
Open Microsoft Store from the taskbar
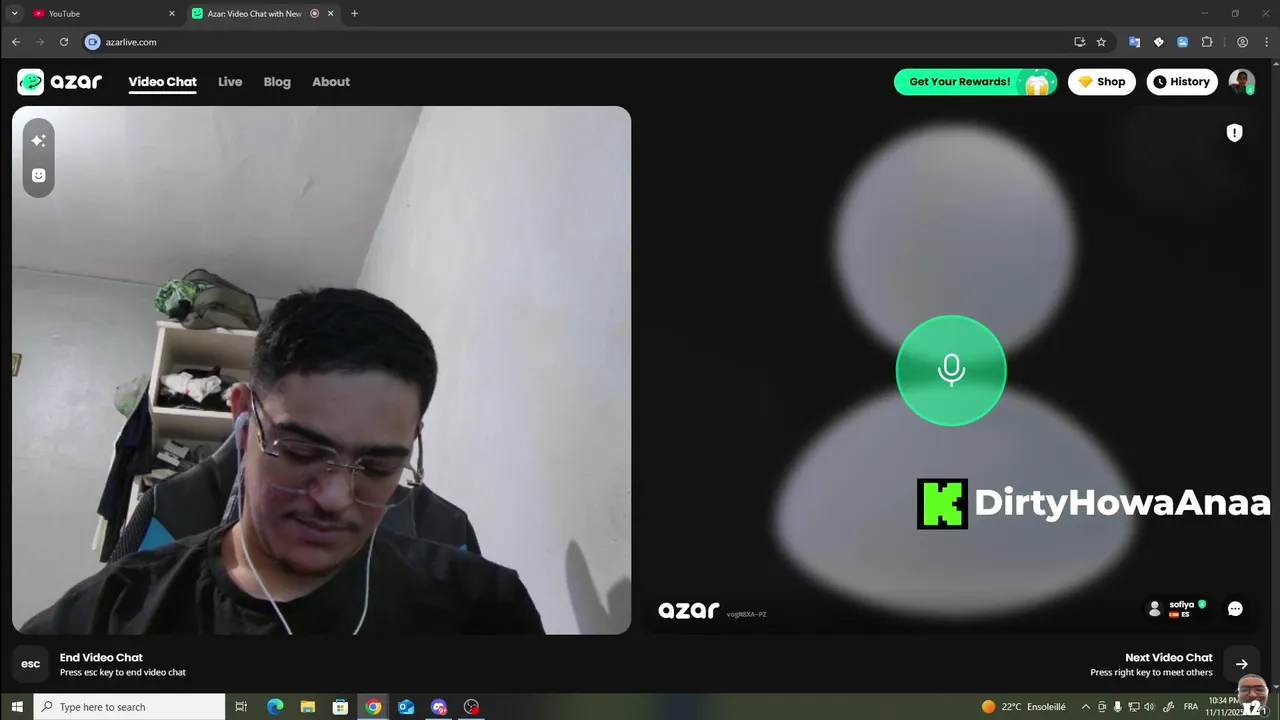point(340,707)
